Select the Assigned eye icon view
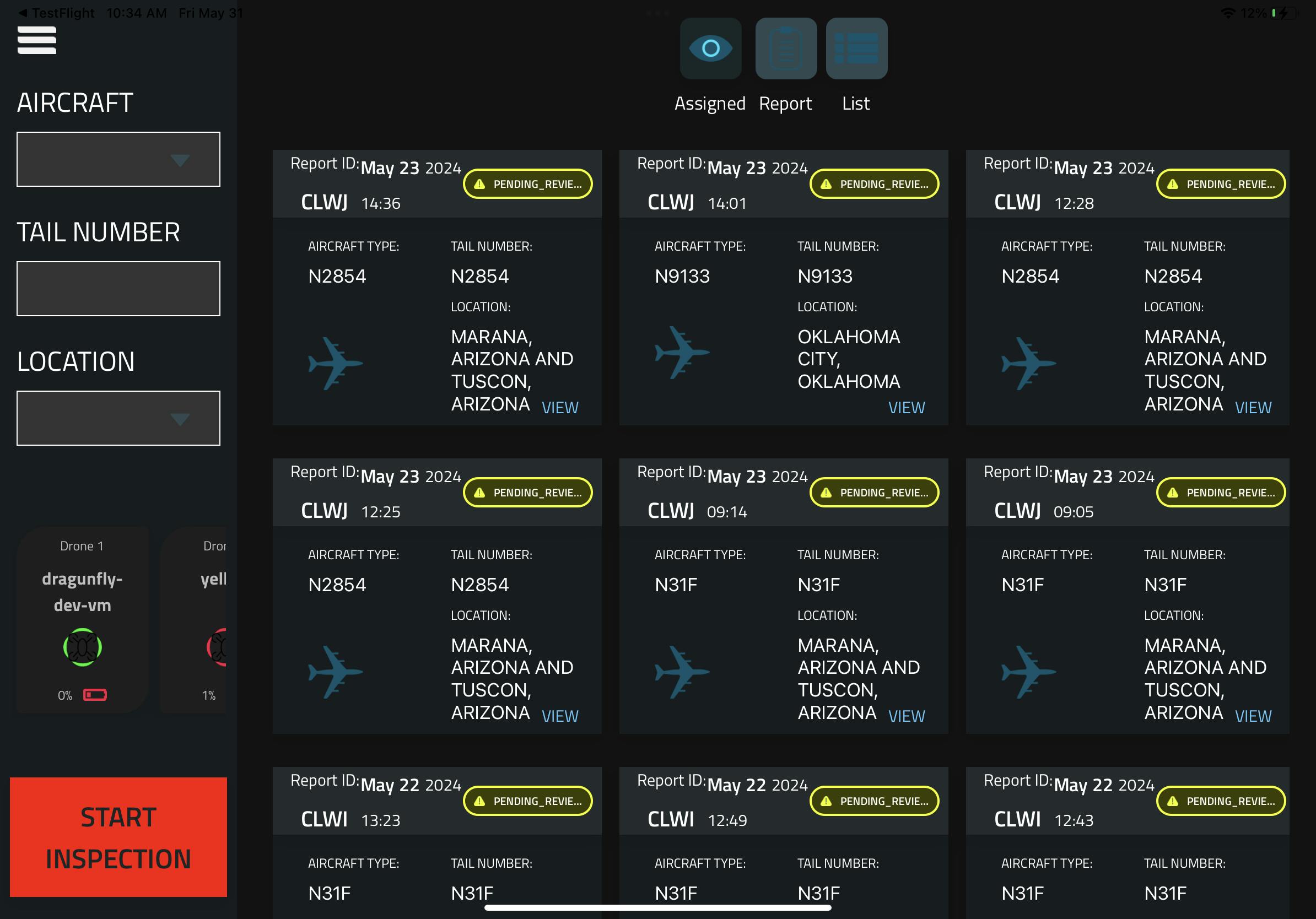The height and width of the screenshot is (919, 1316). (710, 48)
